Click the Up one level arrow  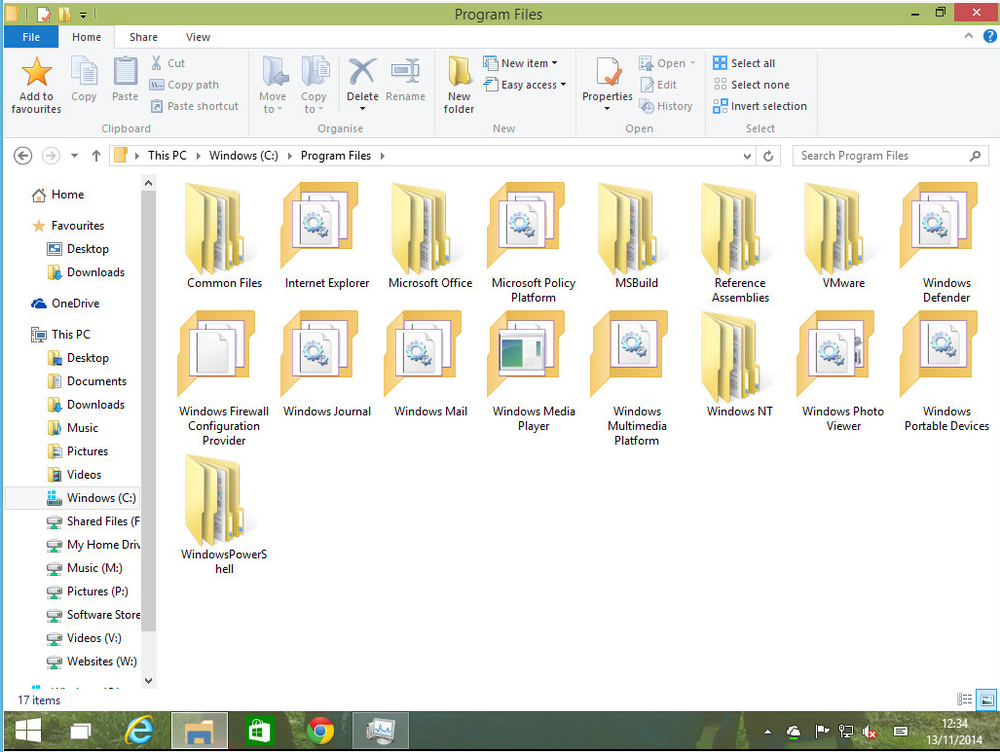96,156
